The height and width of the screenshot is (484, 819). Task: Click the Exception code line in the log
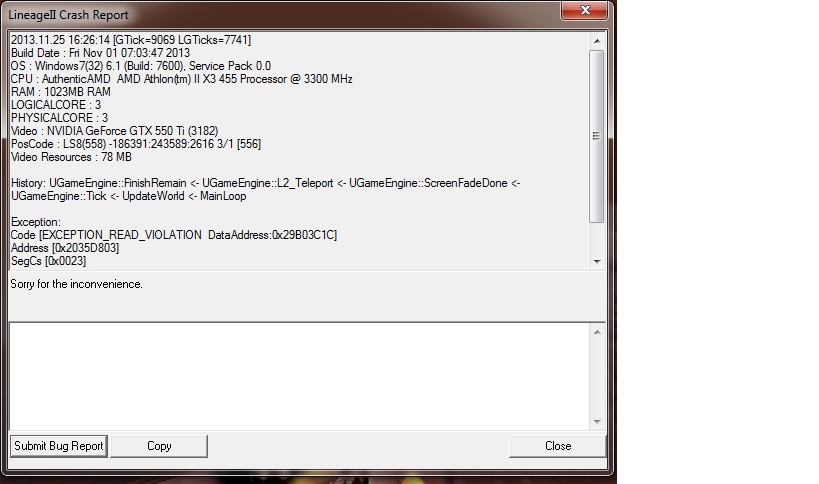click(174, 235)
